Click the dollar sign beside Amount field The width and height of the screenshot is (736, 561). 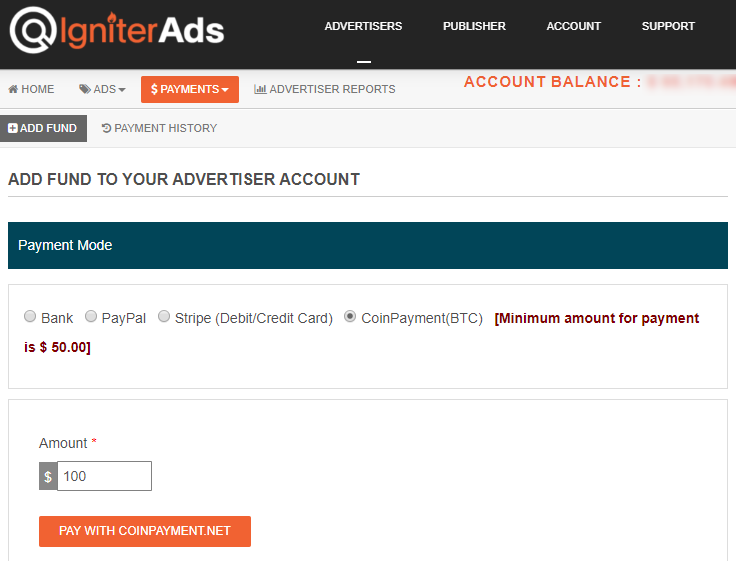[48, 476]
